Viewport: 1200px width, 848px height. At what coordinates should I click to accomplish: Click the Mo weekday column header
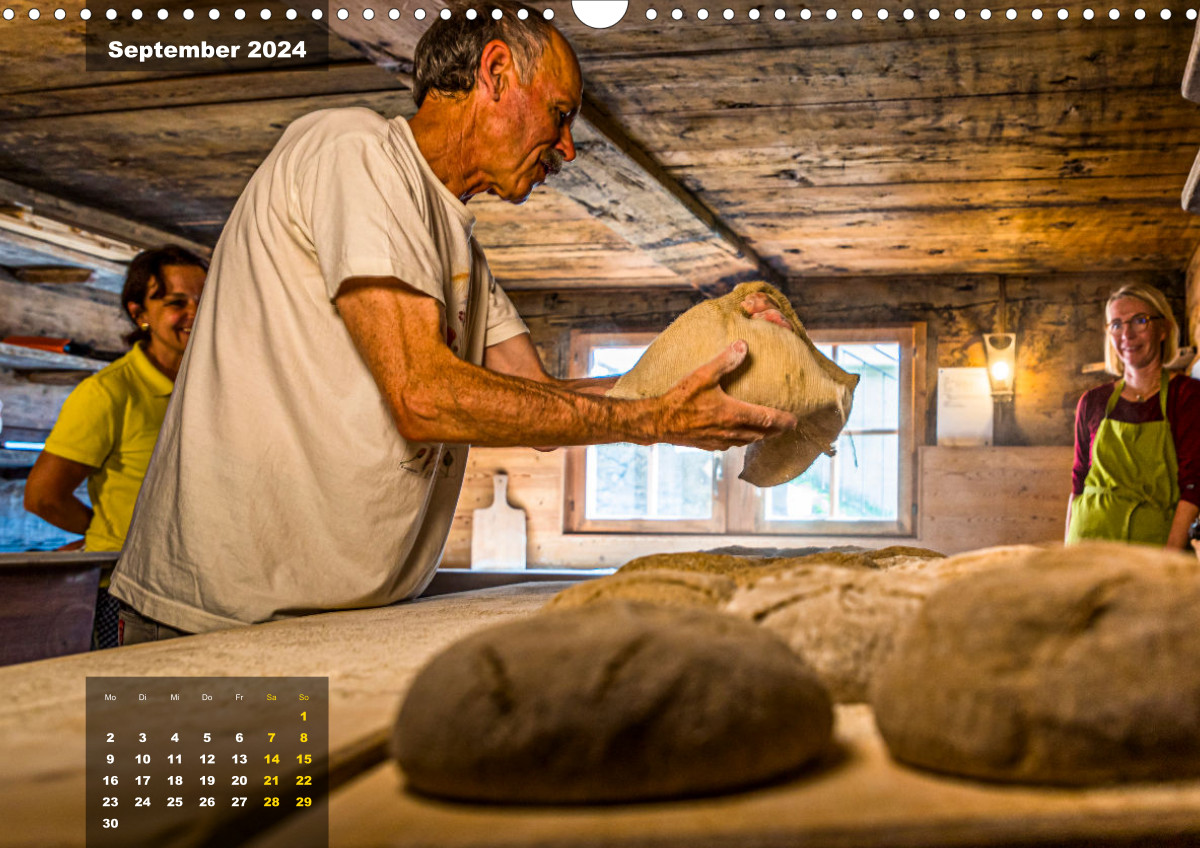(x=110, y=697)
